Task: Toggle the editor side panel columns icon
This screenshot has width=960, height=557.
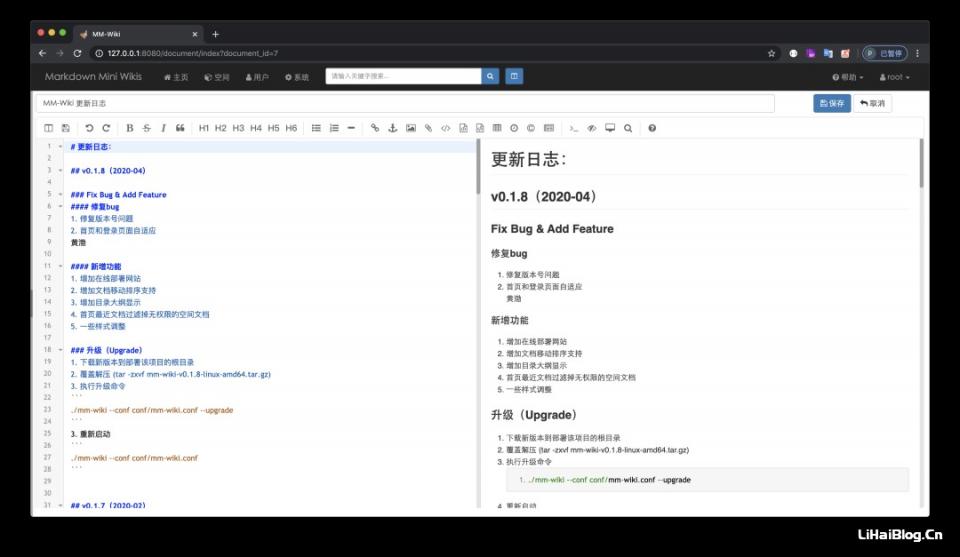Action: tap(48, 128)
